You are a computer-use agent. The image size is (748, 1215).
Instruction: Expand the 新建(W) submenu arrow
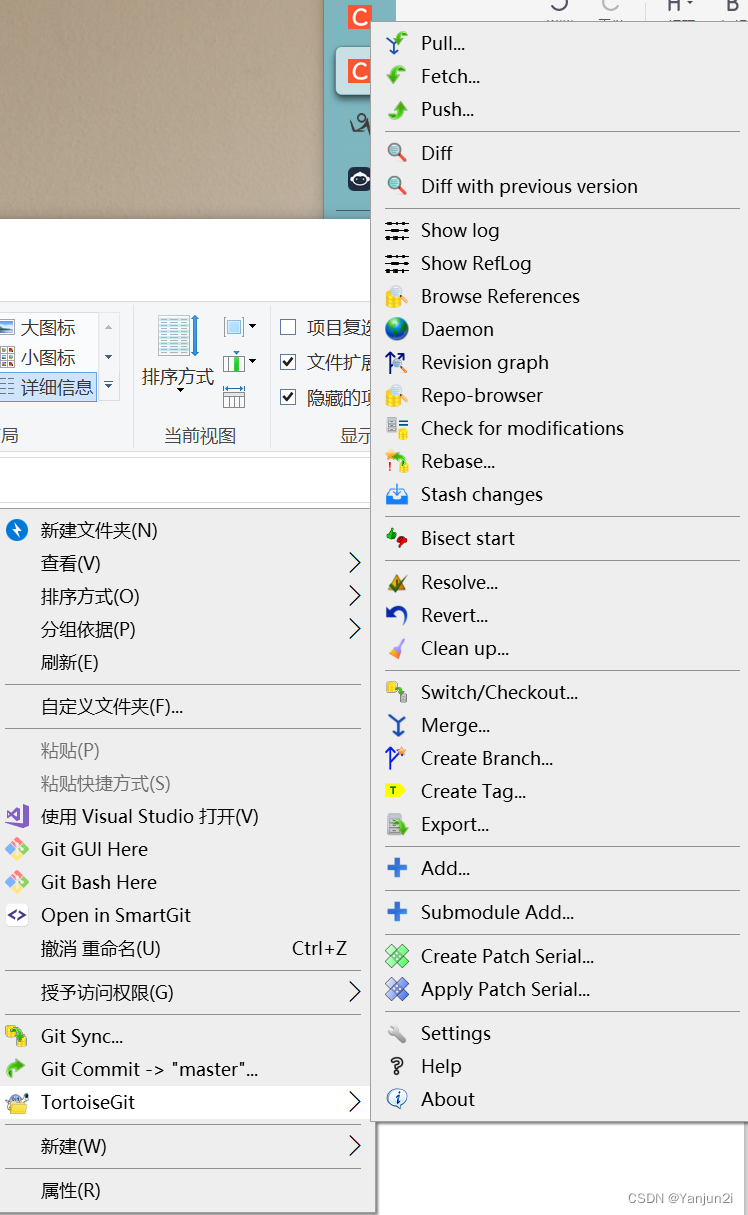point(354,1146)
